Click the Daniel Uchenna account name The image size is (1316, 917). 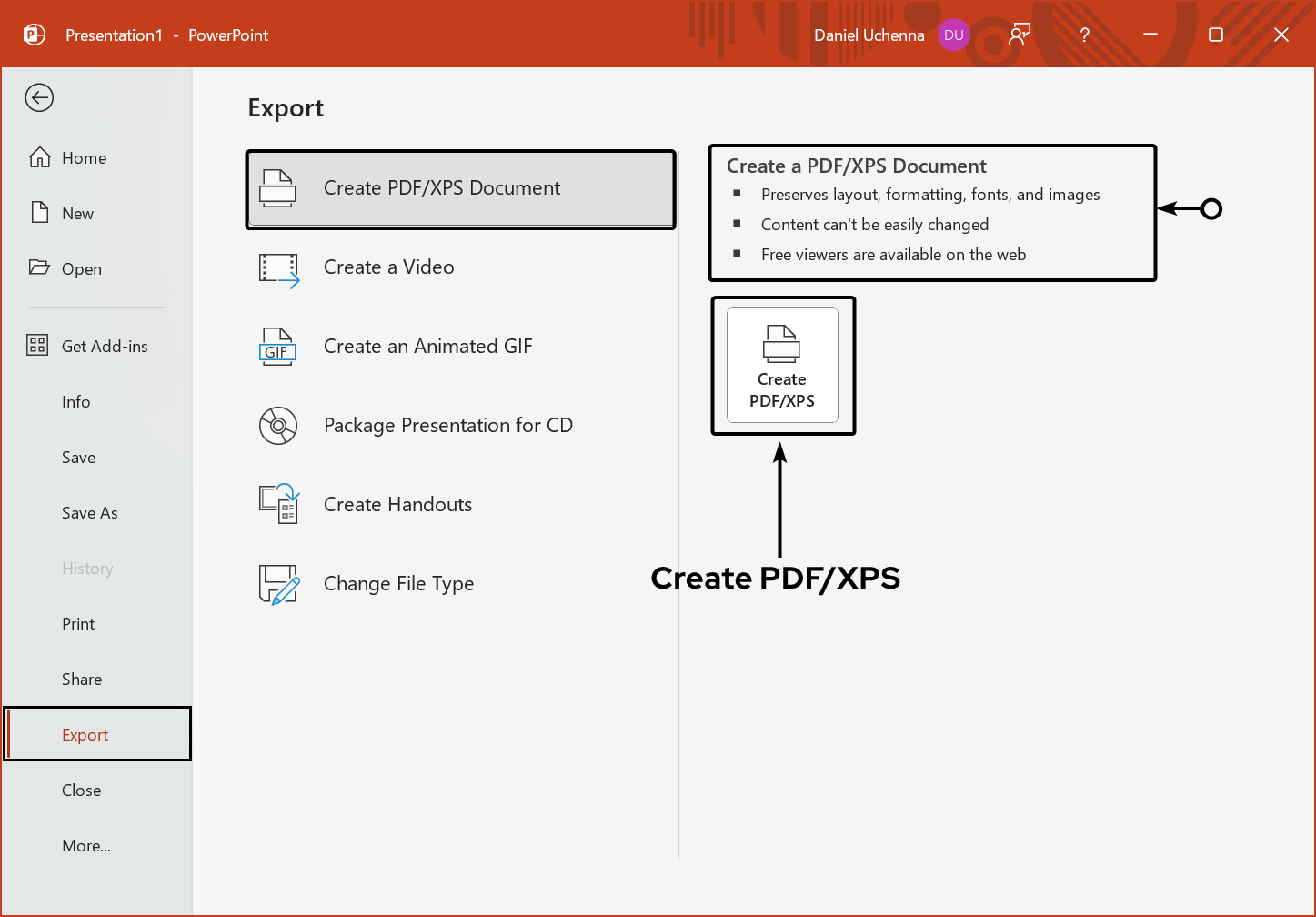click(869, 35)
